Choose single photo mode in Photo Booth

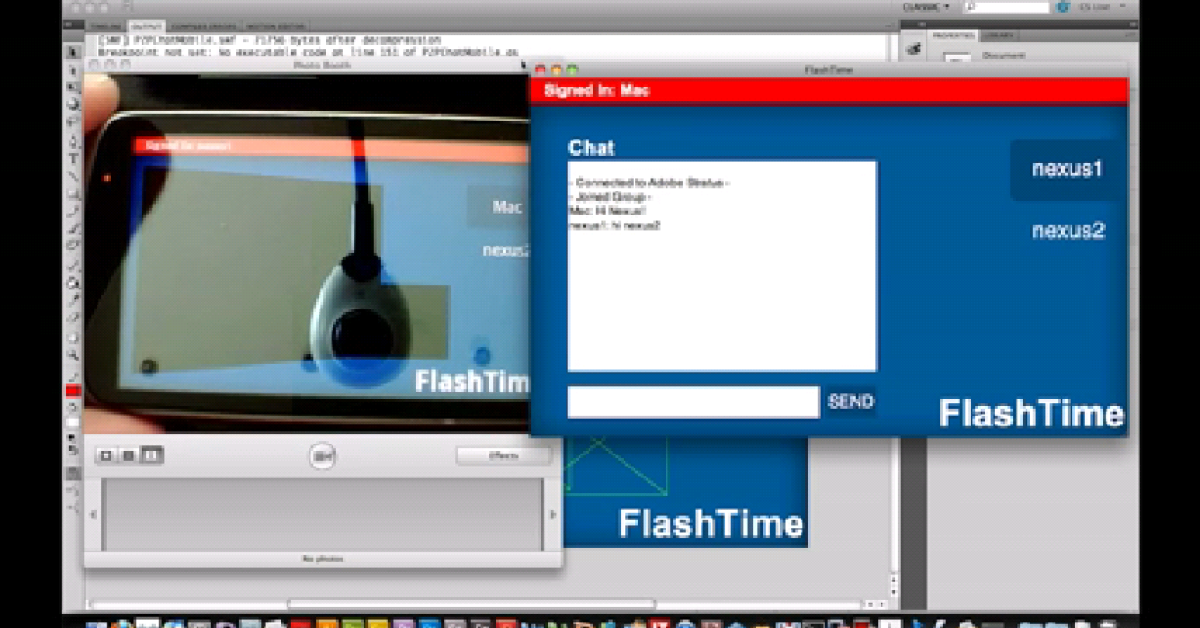pos(106,456)
